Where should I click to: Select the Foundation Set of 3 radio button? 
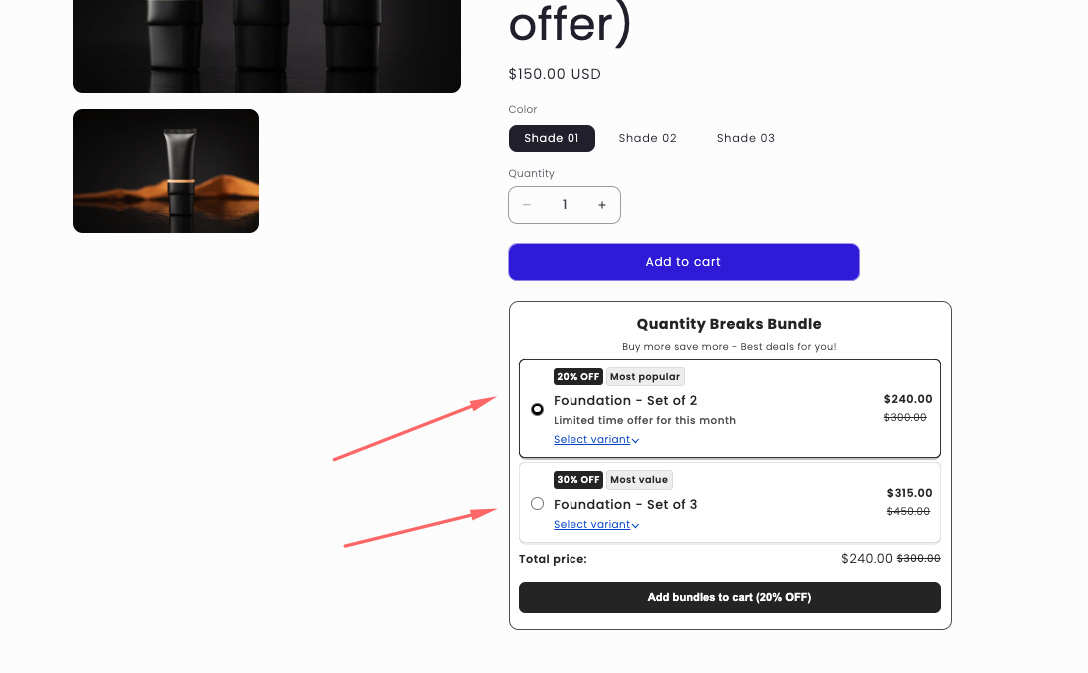point(538,504)
